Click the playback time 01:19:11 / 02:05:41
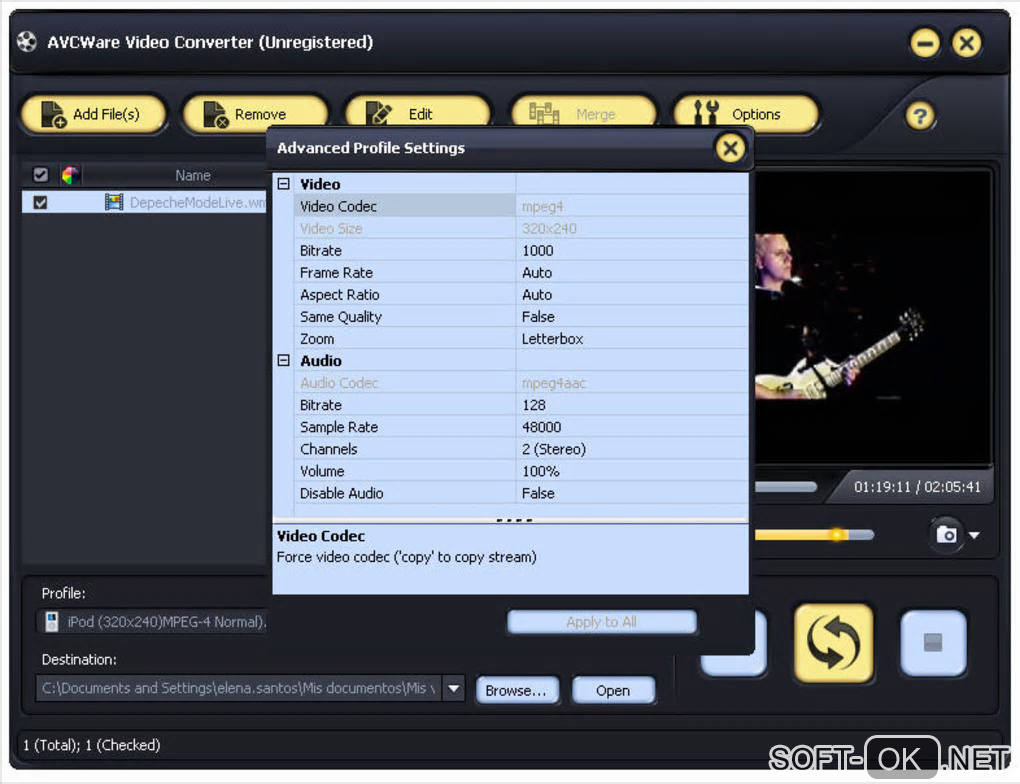Screen dimensions: 1020x784 tap(917, 487)
